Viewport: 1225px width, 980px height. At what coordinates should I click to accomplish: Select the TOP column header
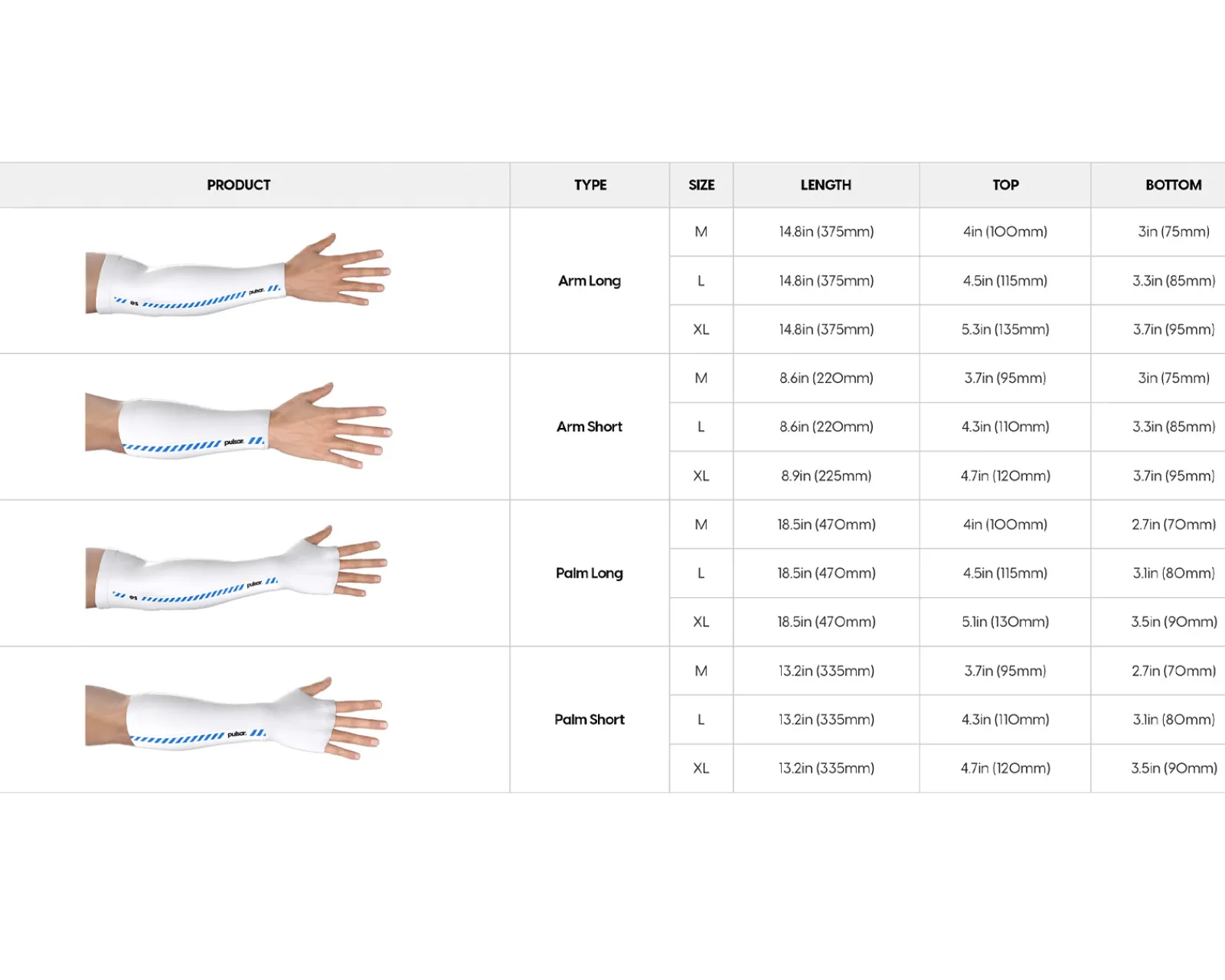click(x=1005, y=185)
